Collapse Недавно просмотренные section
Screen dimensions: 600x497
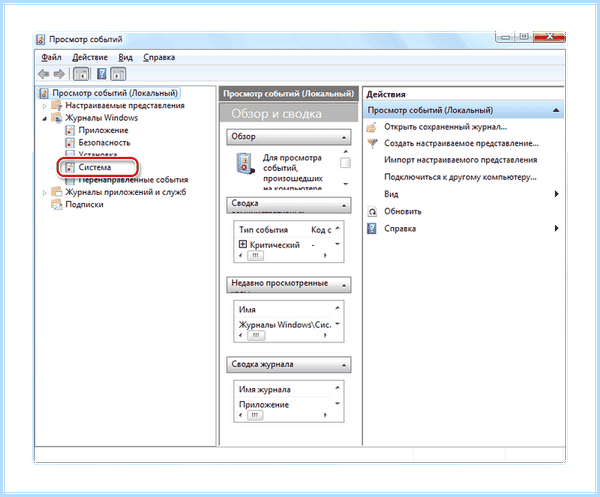pos(344,285)
